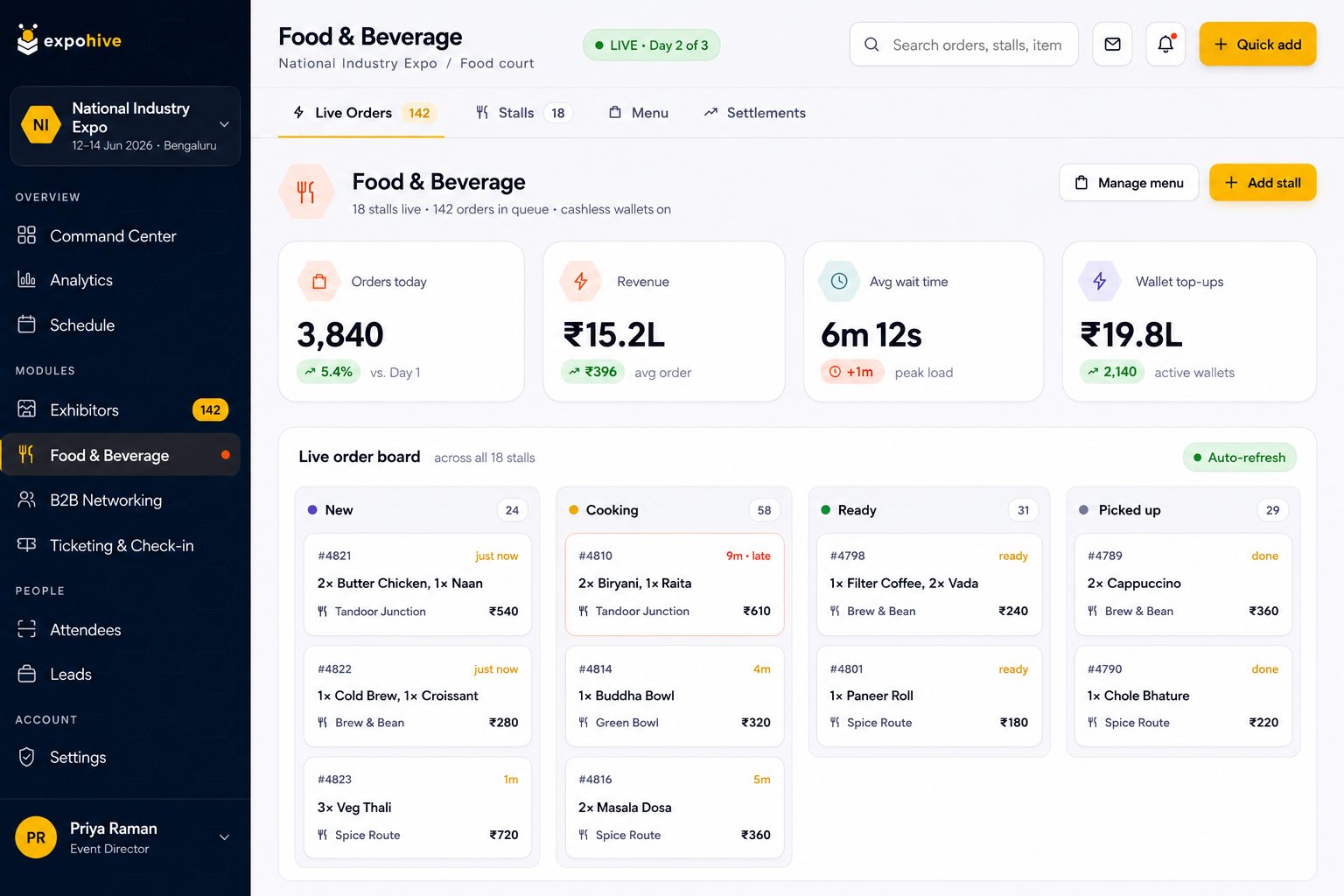
Task: Click the Analytics chart icon
Action: 27,280
